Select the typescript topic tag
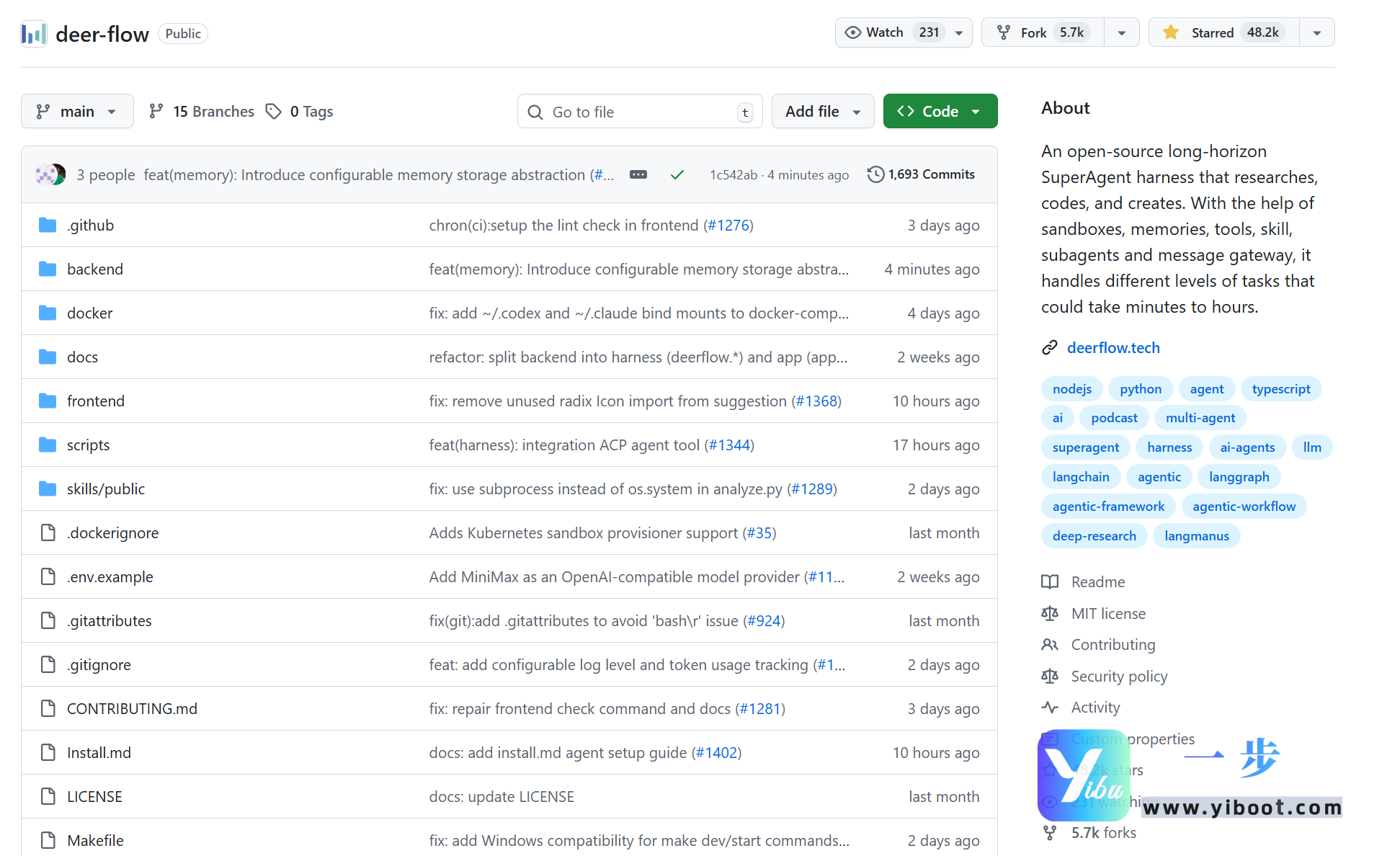 coord(1280,389)
